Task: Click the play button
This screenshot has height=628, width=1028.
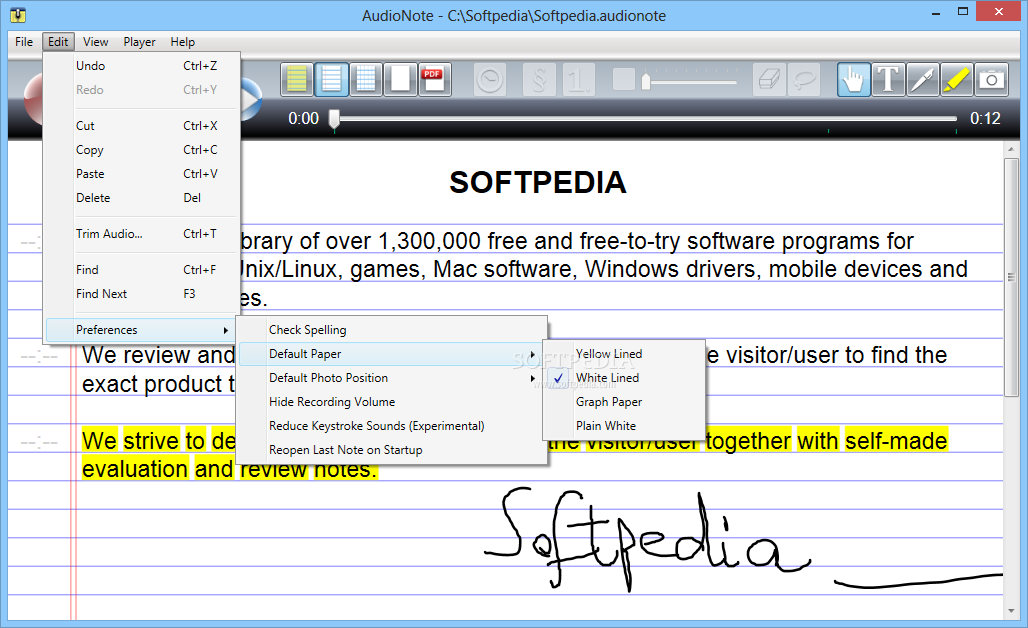Action: 252,100
